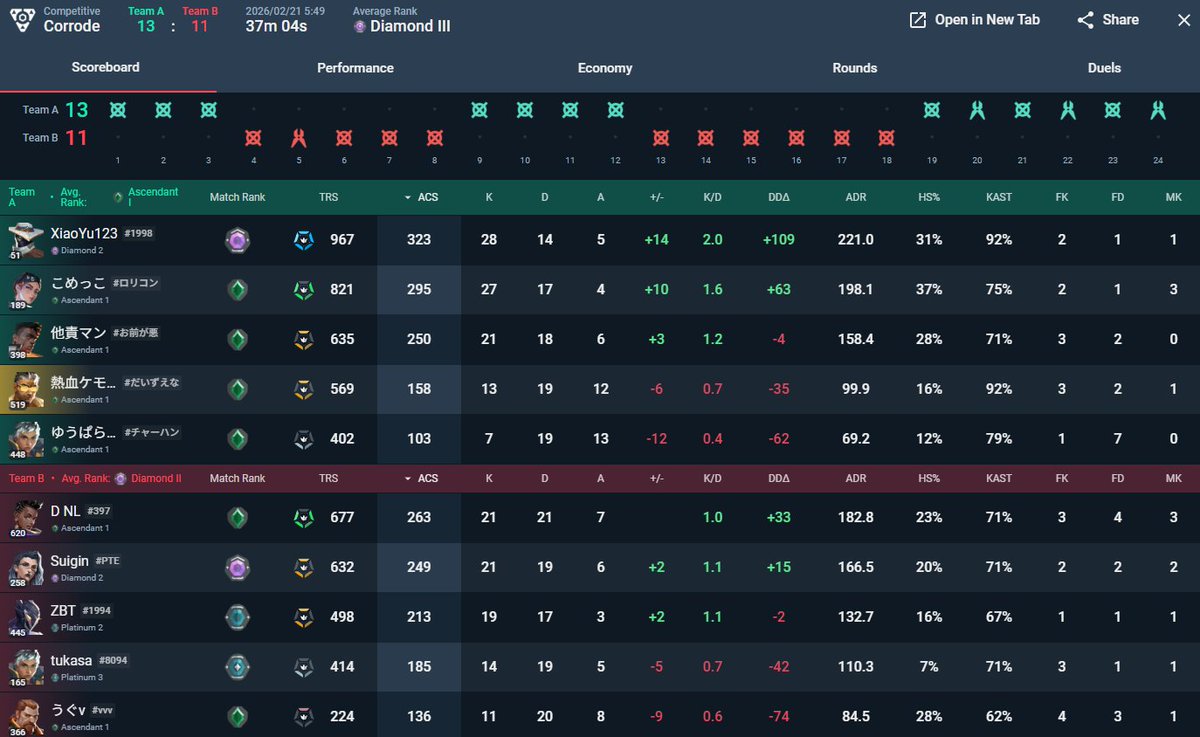Click ゆうぱら FD value 7
1200x737 pixels.
point(1118,439)
